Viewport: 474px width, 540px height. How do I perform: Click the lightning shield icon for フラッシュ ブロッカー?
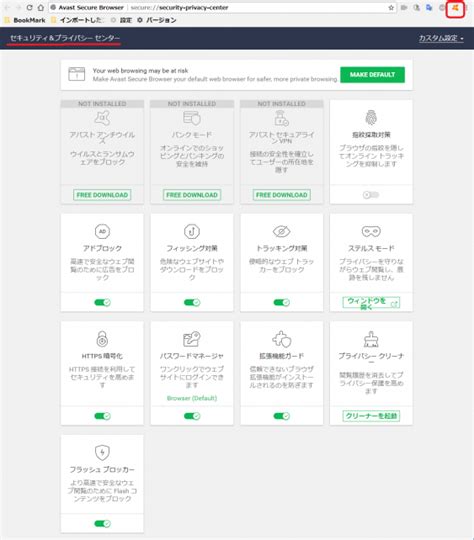102,453
